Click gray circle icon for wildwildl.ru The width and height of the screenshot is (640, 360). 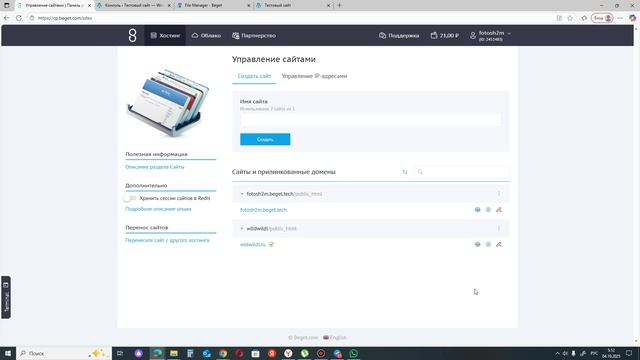pos(488,244)
